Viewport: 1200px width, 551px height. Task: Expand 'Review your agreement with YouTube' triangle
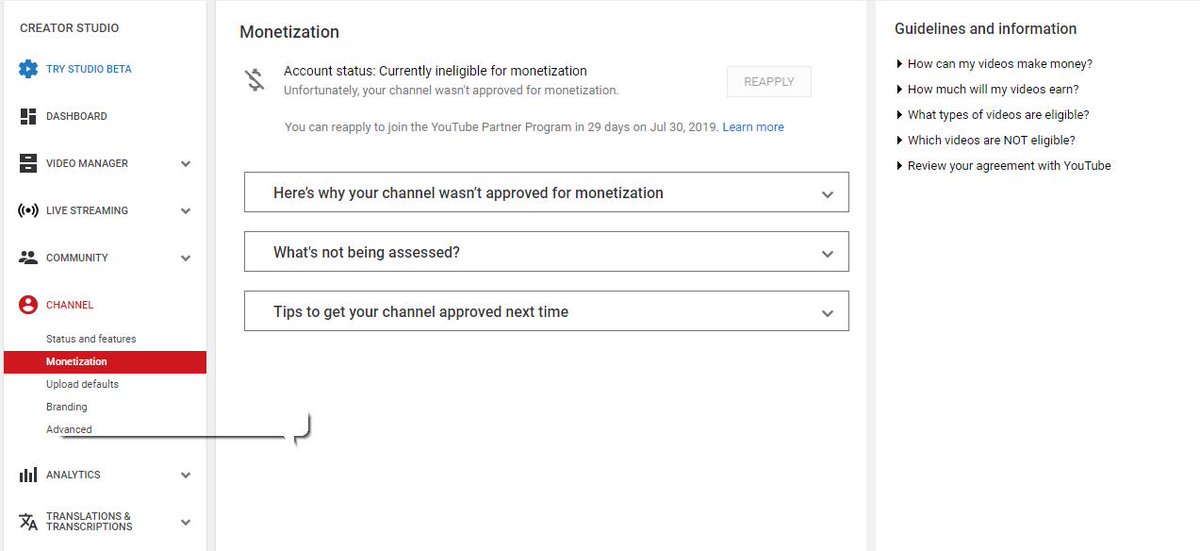[900, 166]
